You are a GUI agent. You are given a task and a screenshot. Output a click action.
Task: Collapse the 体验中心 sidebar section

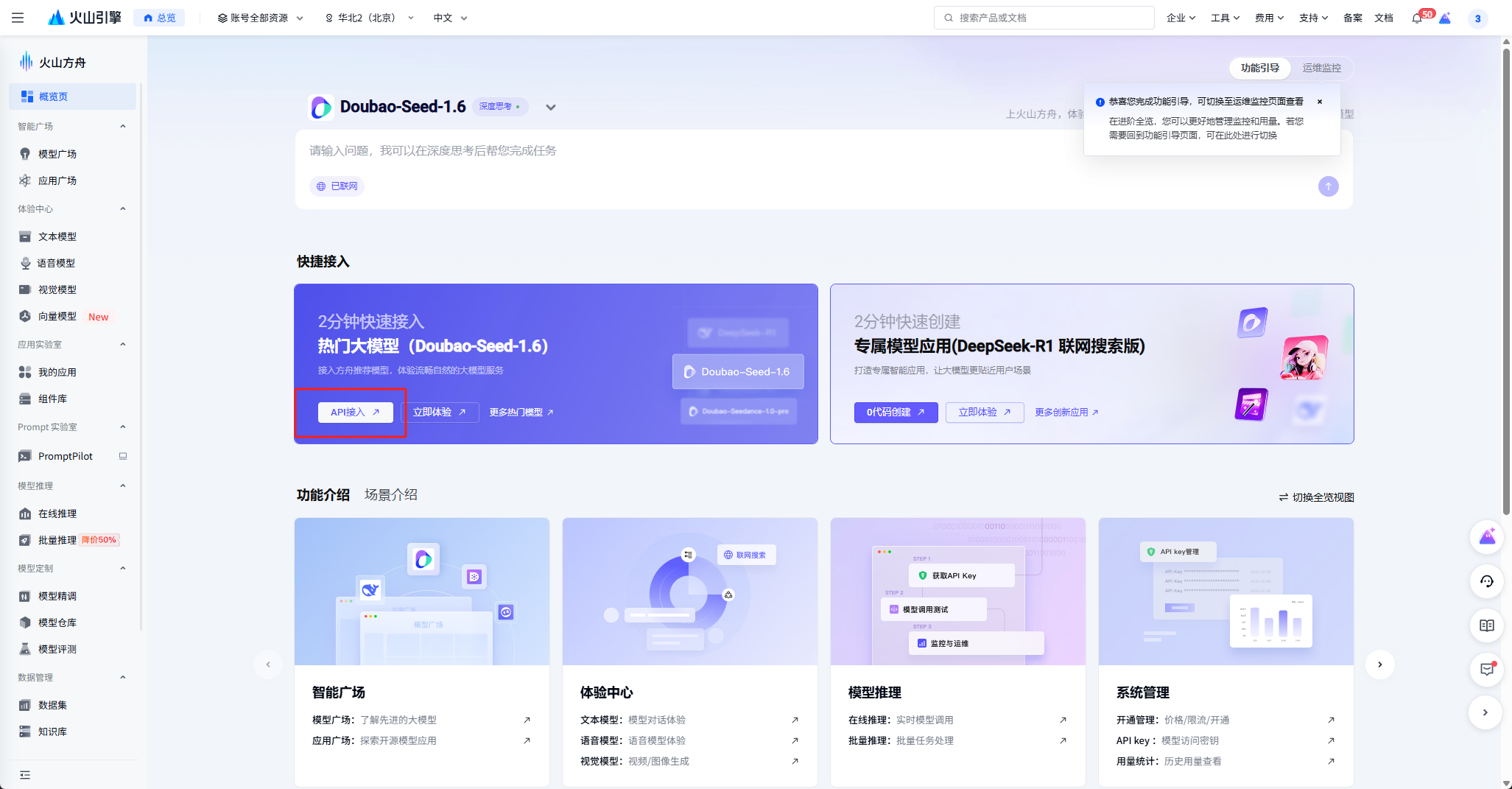tap(123, 208)
